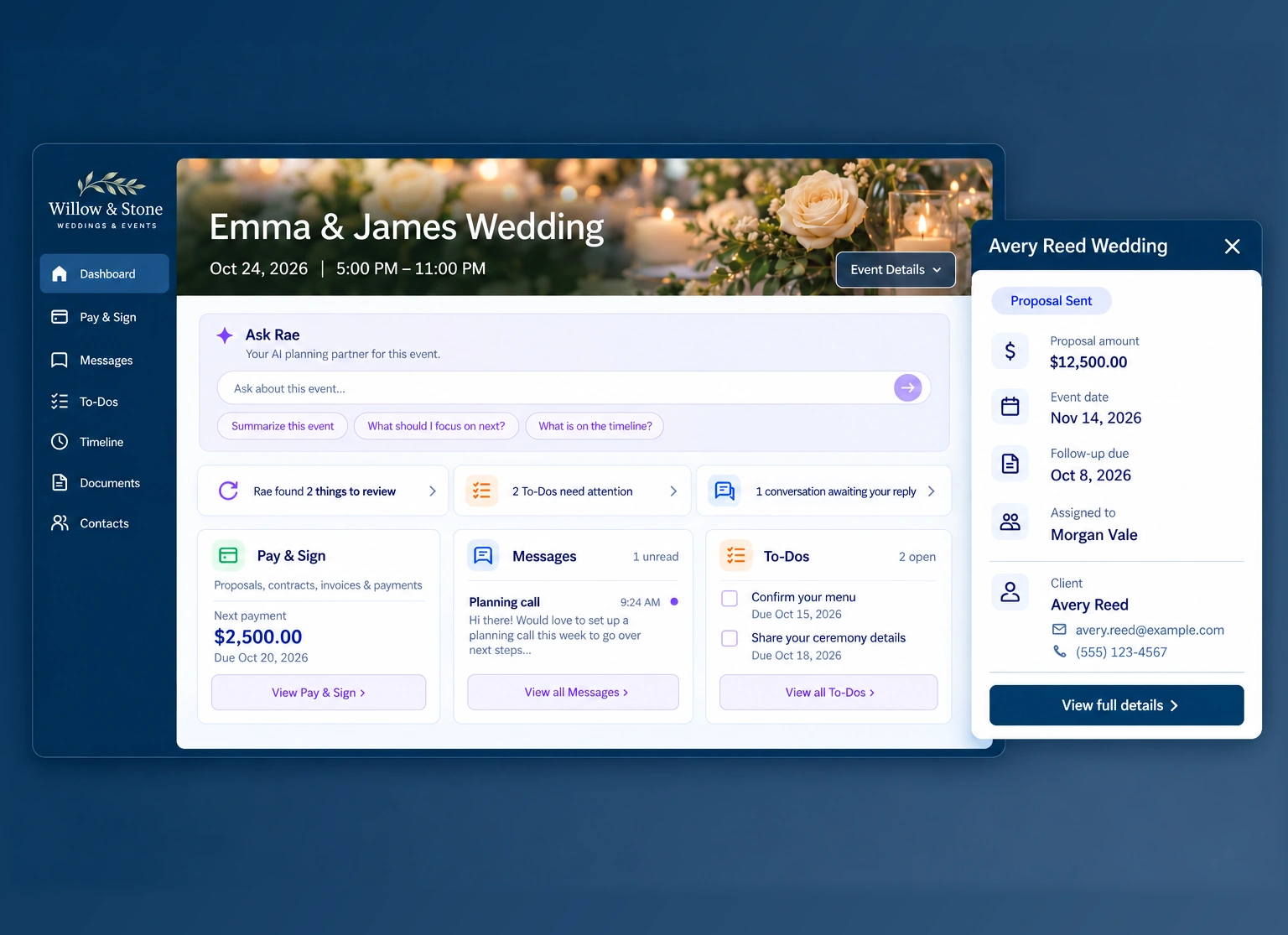Open the Timeline clock icon in sidebar
This screenshot has width=1288, height=935.
60,442
